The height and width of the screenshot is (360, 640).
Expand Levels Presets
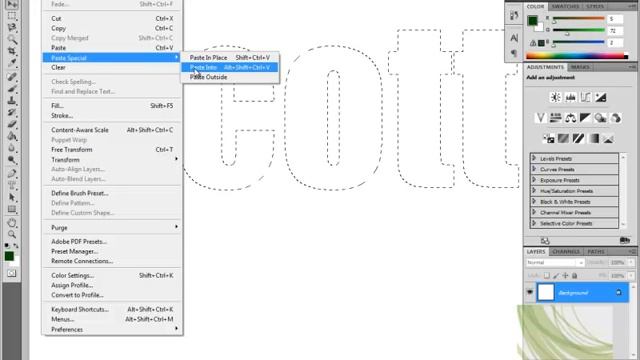pyautogui.click(x=534, y=158)
